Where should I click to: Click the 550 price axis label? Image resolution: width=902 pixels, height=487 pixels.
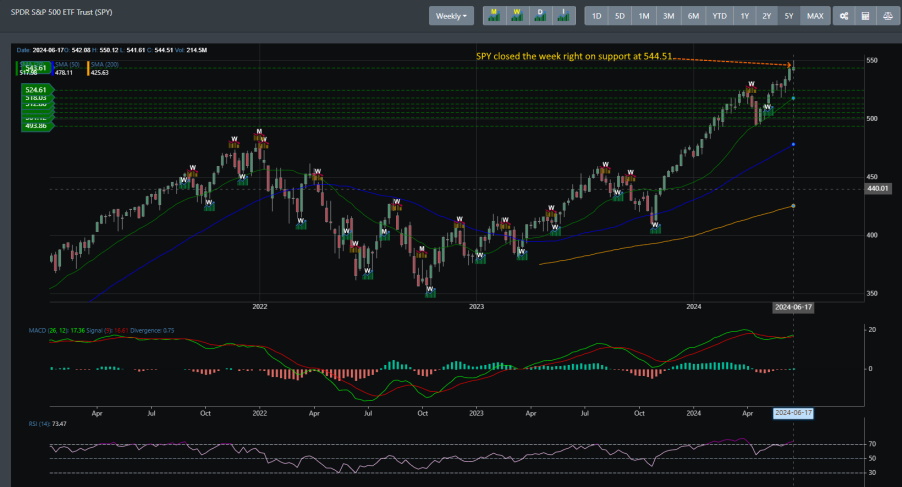pos(872,60)
